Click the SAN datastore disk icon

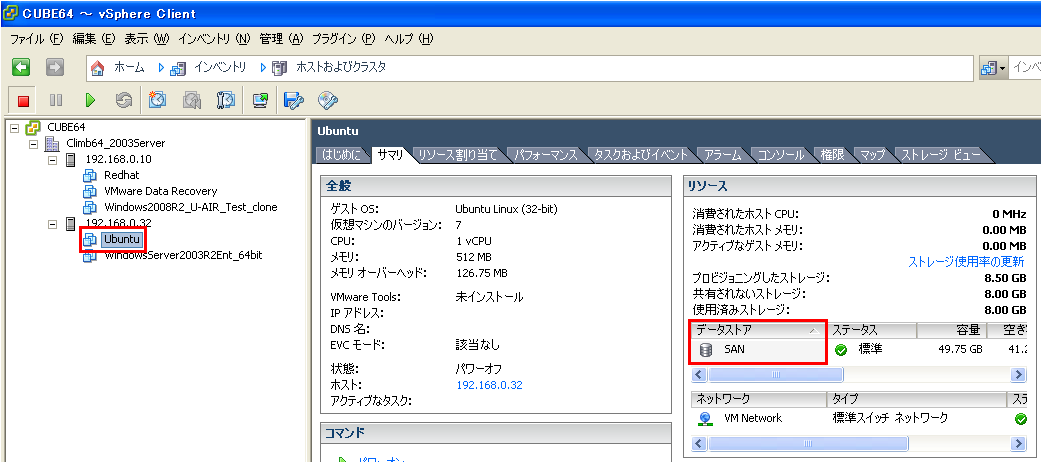pyautogui.click(x=706, y=350)
